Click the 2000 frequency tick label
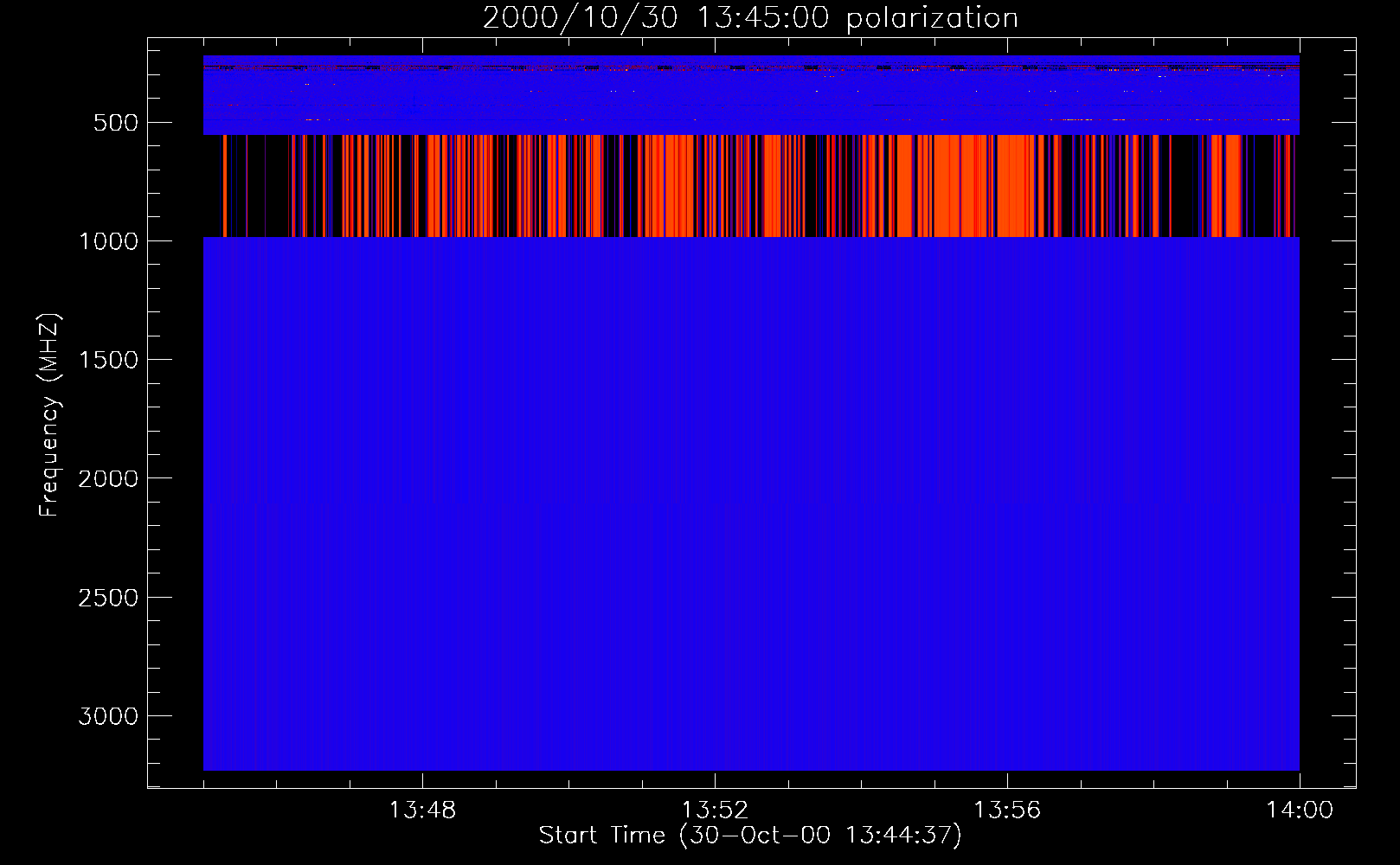 (x=108, y=479)
